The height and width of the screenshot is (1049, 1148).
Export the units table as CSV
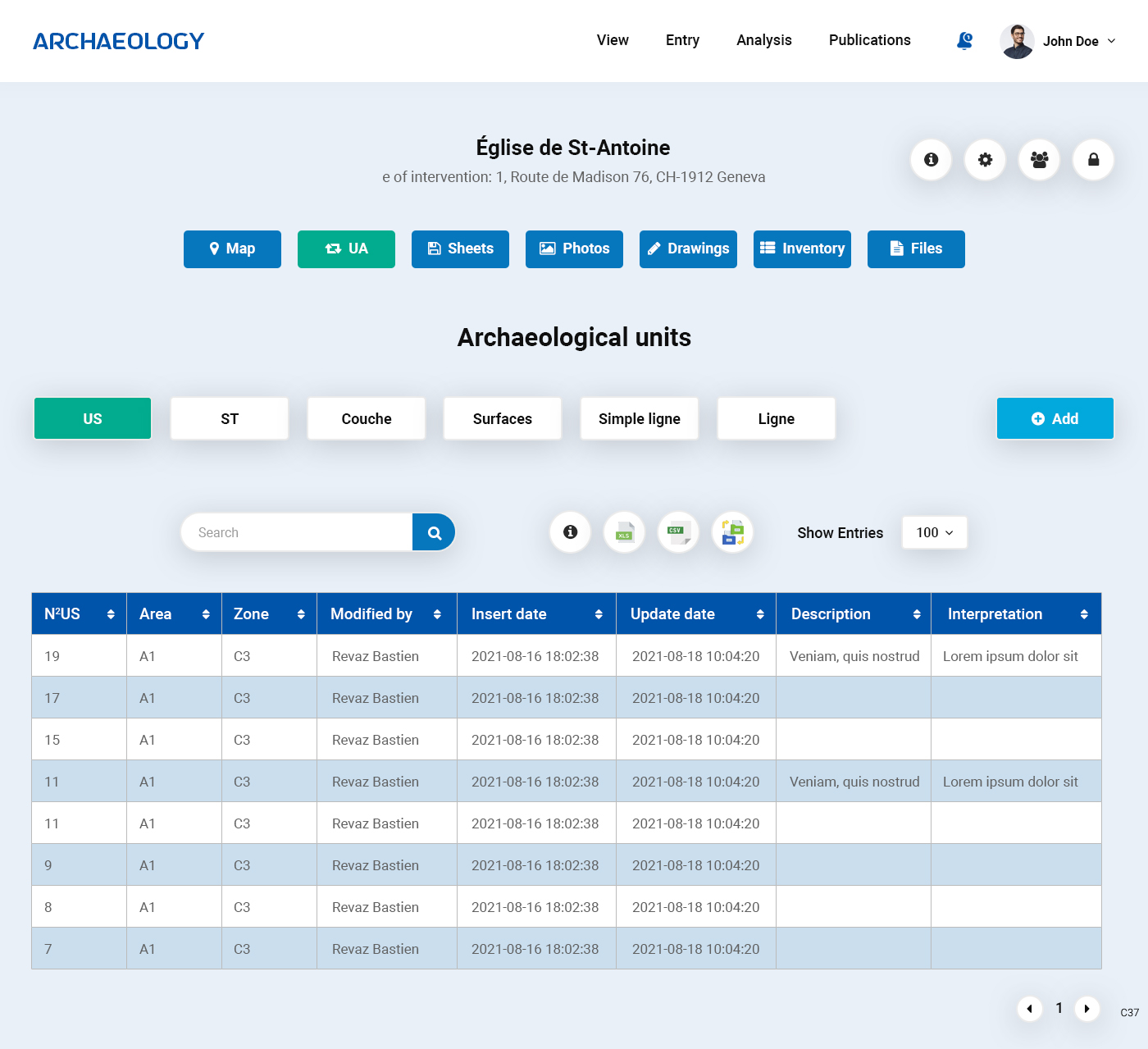pyautogui.click(x=678, y=532)
